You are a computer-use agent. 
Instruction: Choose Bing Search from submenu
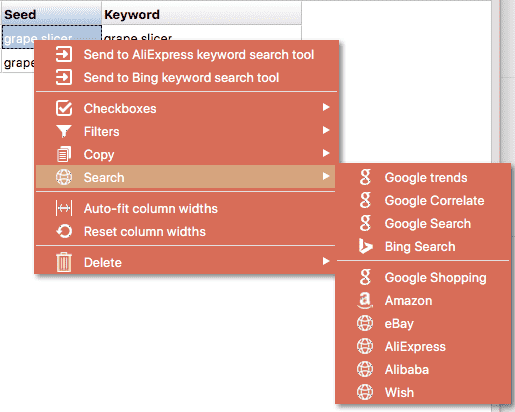423,246
